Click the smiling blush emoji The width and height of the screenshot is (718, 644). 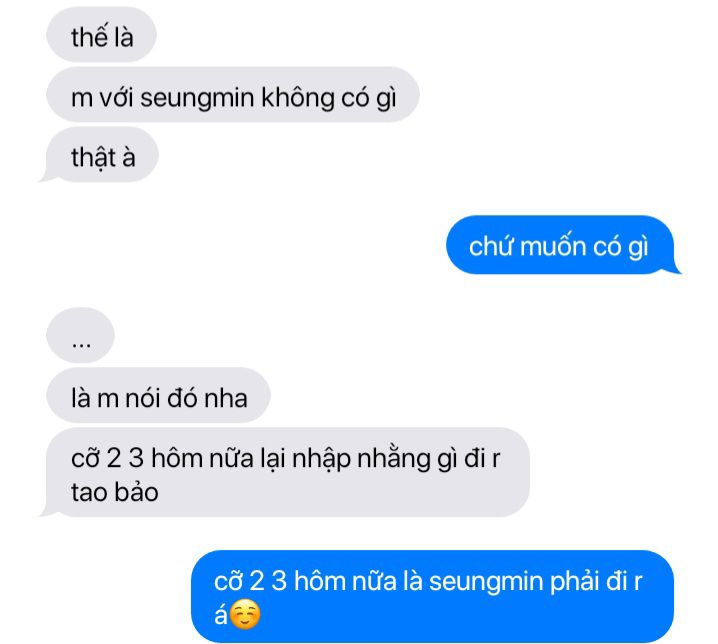click(245, 614)
